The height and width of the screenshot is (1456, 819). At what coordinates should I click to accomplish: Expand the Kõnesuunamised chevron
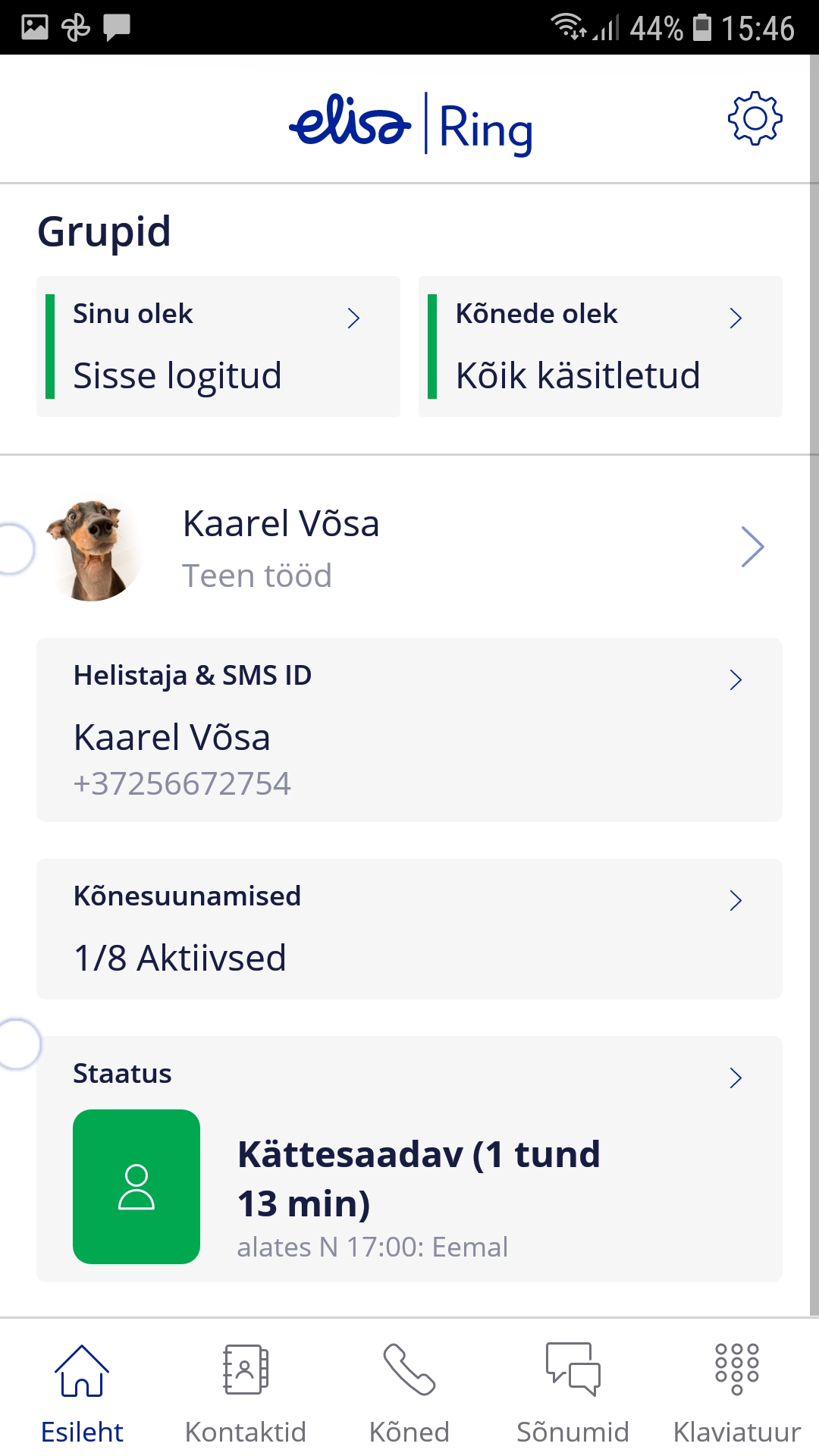(736, 900)
